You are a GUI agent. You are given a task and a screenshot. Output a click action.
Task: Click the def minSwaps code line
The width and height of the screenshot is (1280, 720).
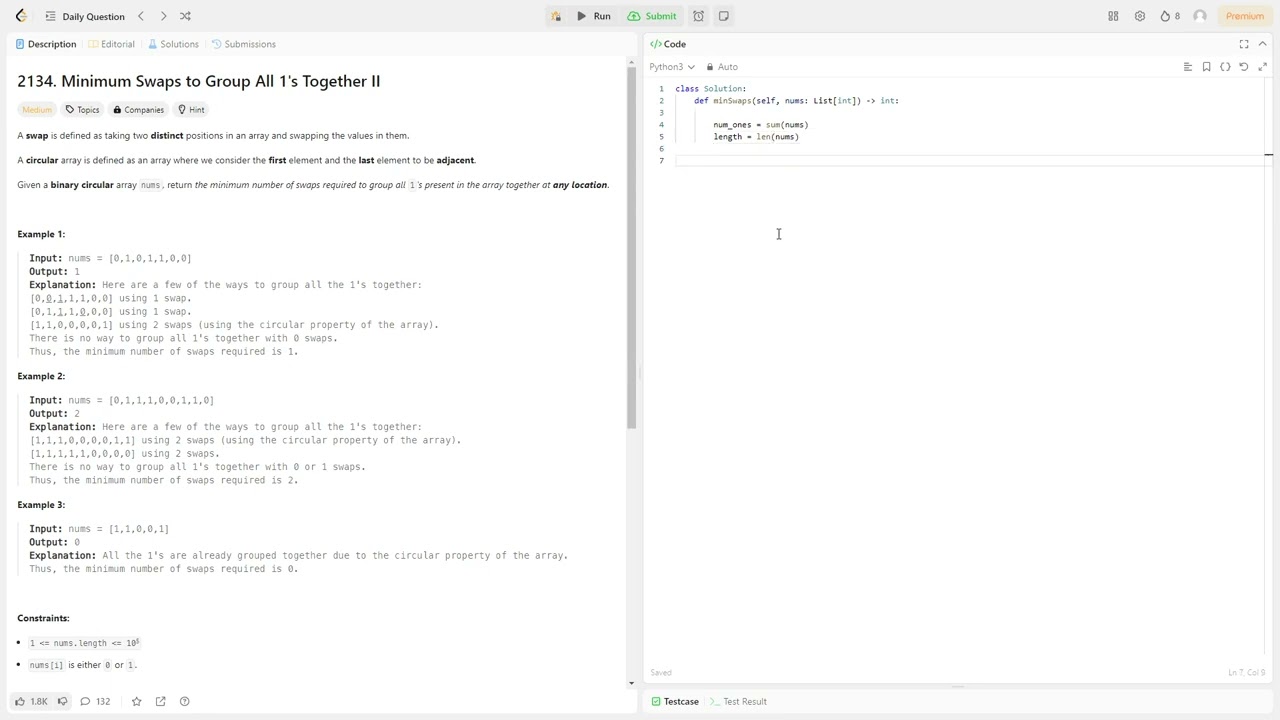pos(796,101)
